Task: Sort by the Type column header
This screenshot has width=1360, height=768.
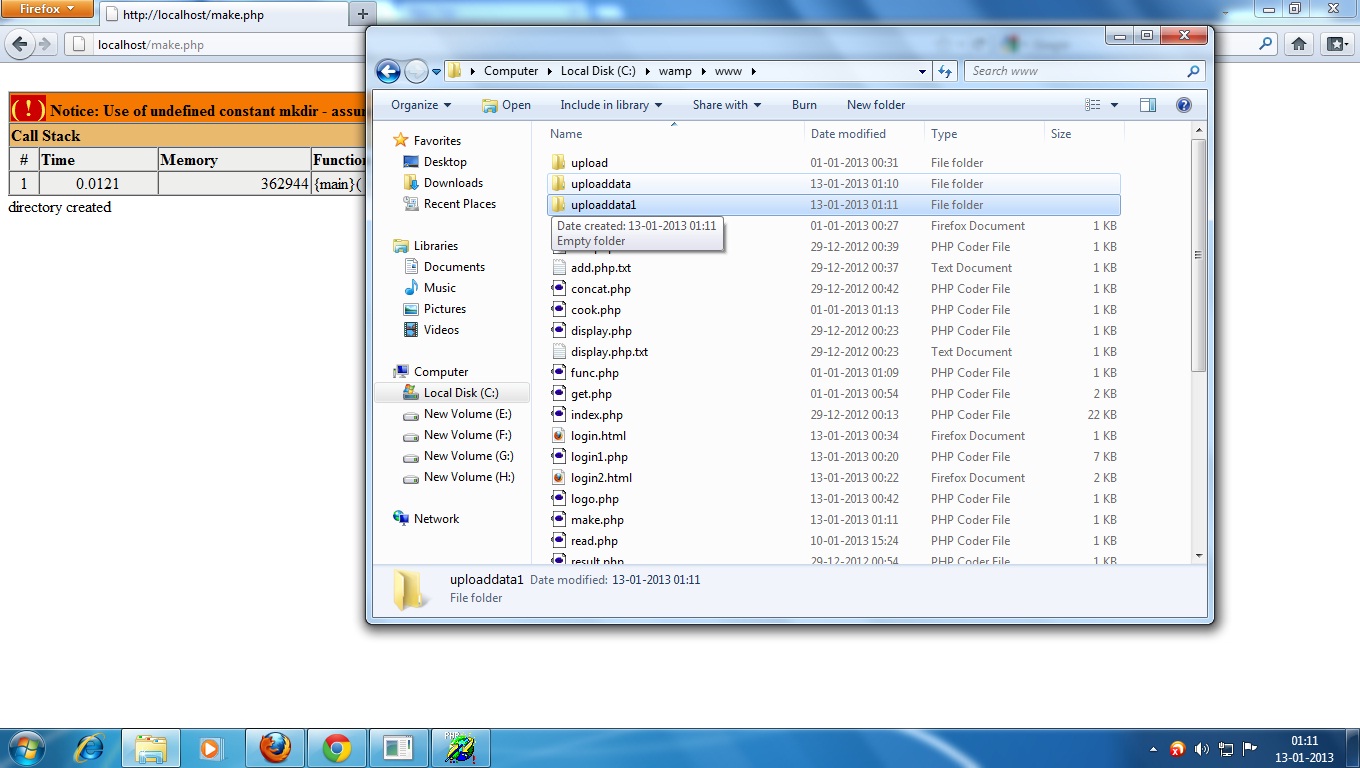Action: coord(944,134)
